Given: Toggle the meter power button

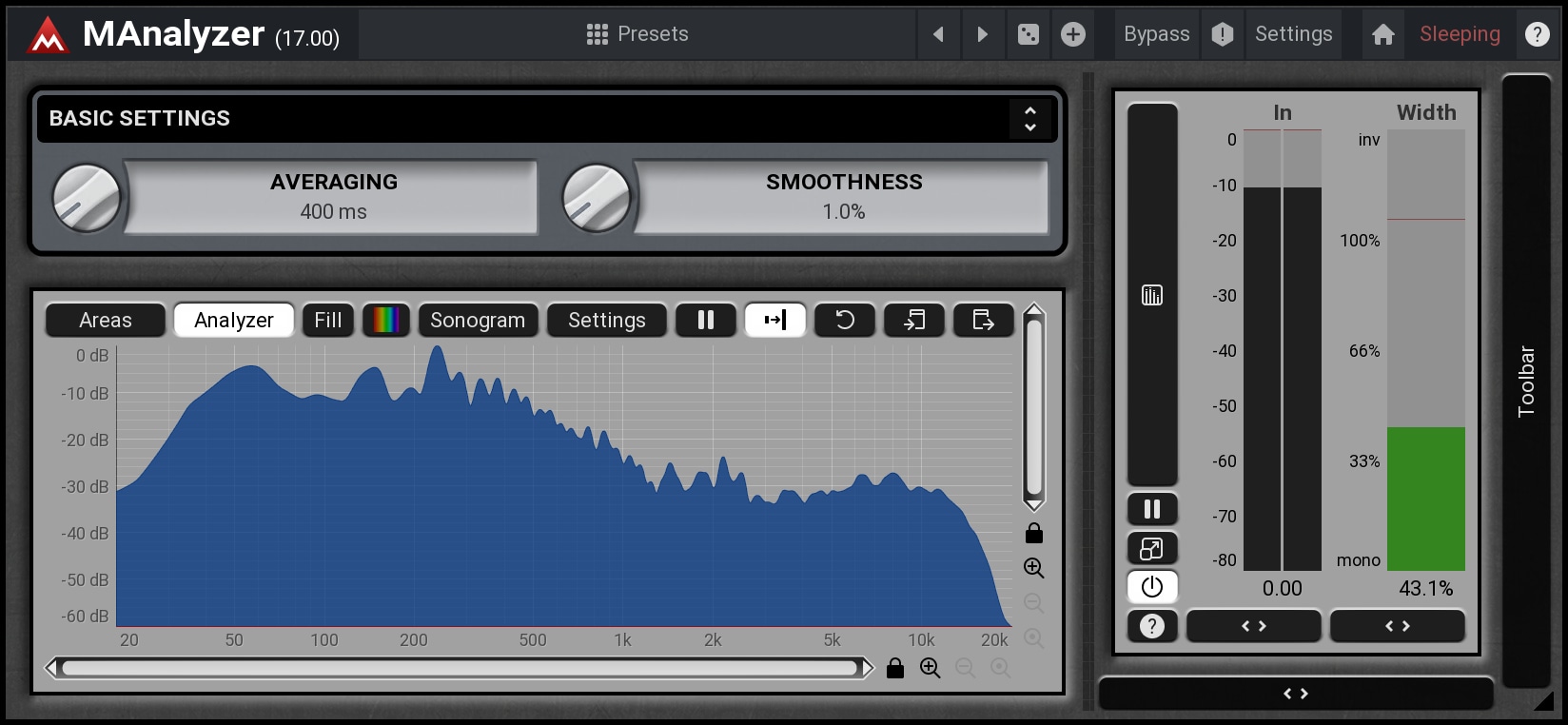Looking at the screenshot, I should click(1151, 587).
